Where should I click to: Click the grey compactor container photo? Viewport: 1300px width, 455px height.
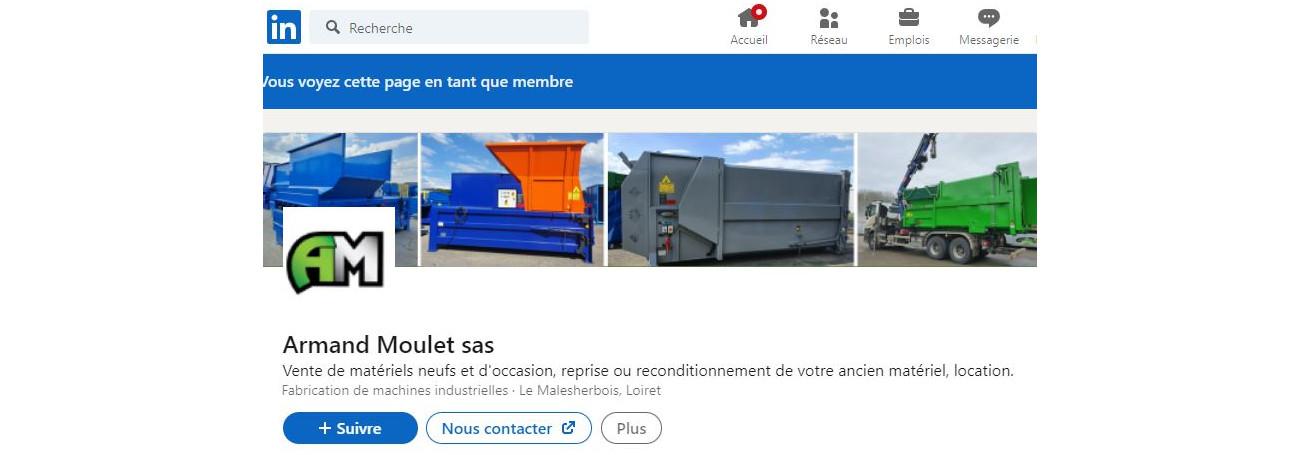coord(731,199)
